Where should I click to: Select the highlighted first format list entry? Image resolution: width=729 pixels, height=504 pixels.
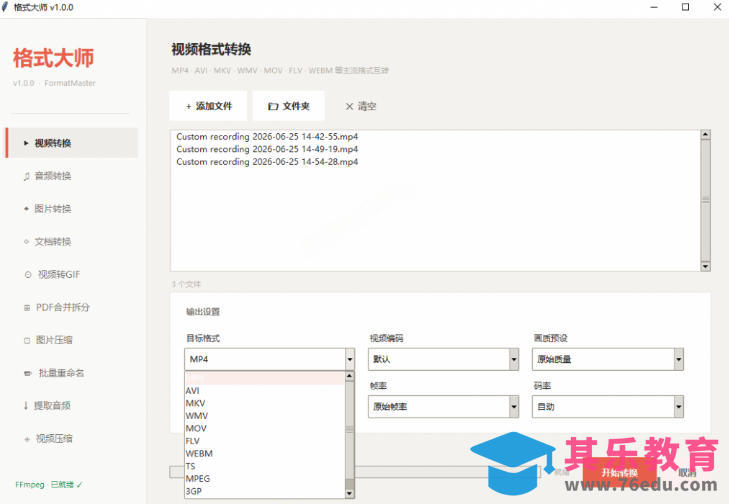pyautogui.click(x=265, y=378)
